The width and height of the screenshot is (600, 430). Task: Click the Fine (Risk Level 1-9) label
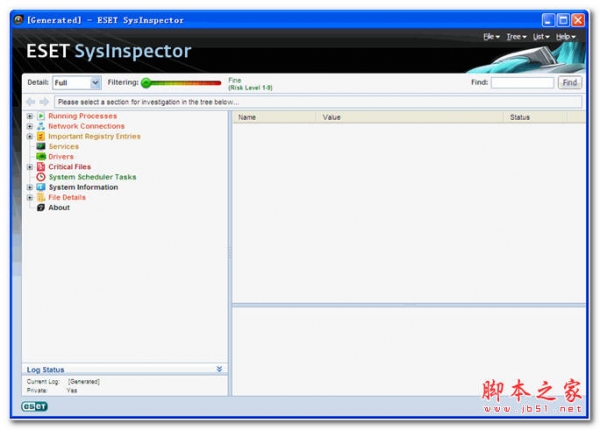click(x=250, y=84)
